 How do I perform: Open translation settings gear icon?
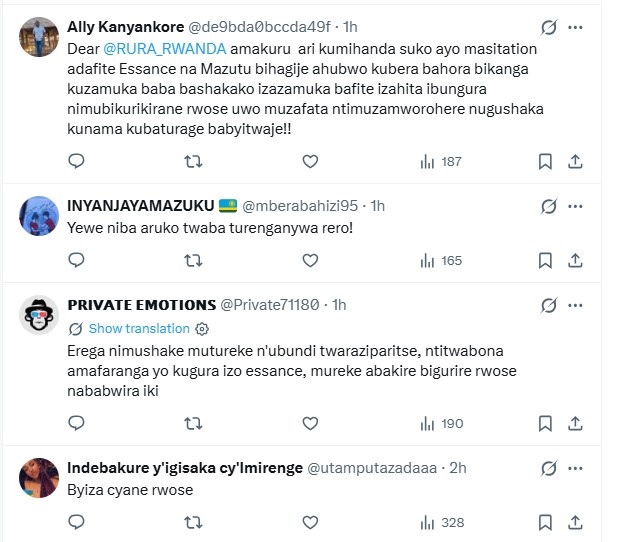pos(202,329)
